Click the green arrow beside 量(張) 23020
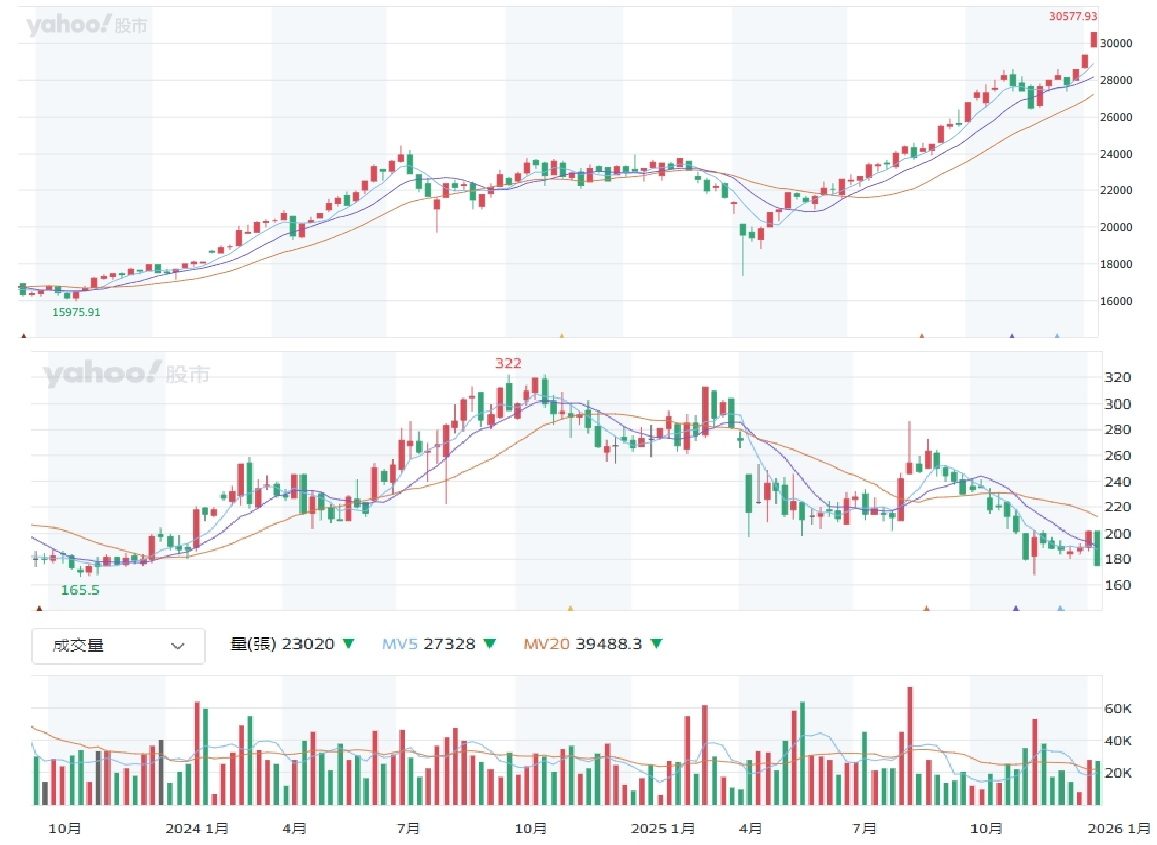Screen dimensions: 1157x845 [x=347, y=644]
